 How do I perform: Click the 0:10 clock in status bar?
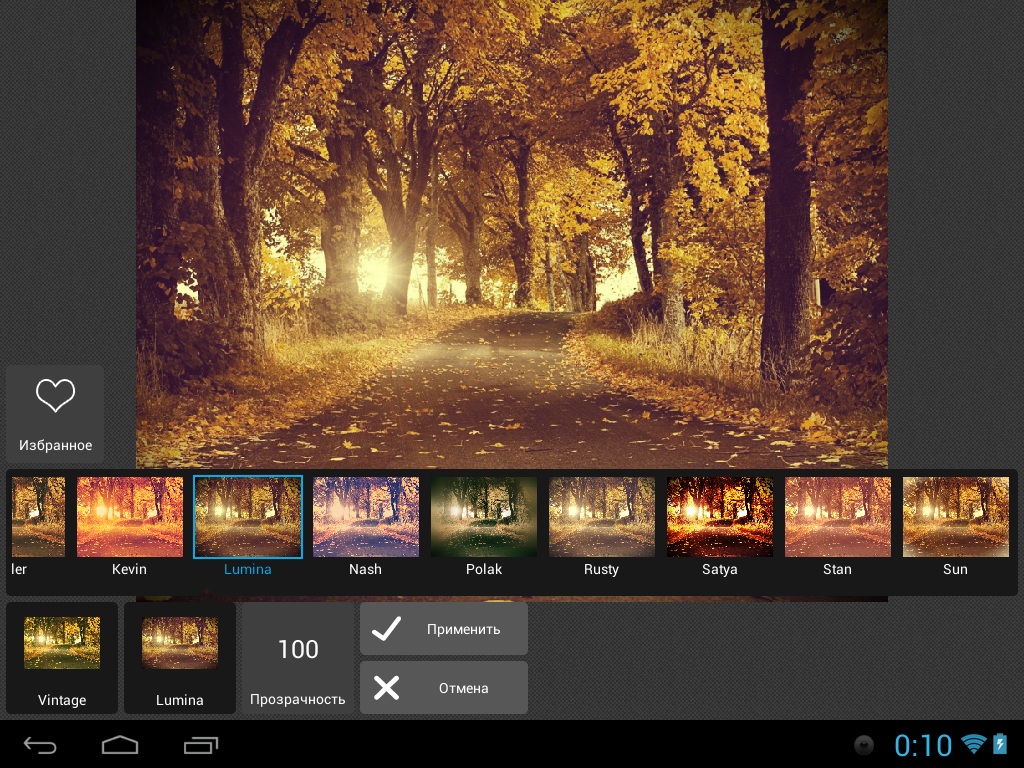[x=923, y=745]
